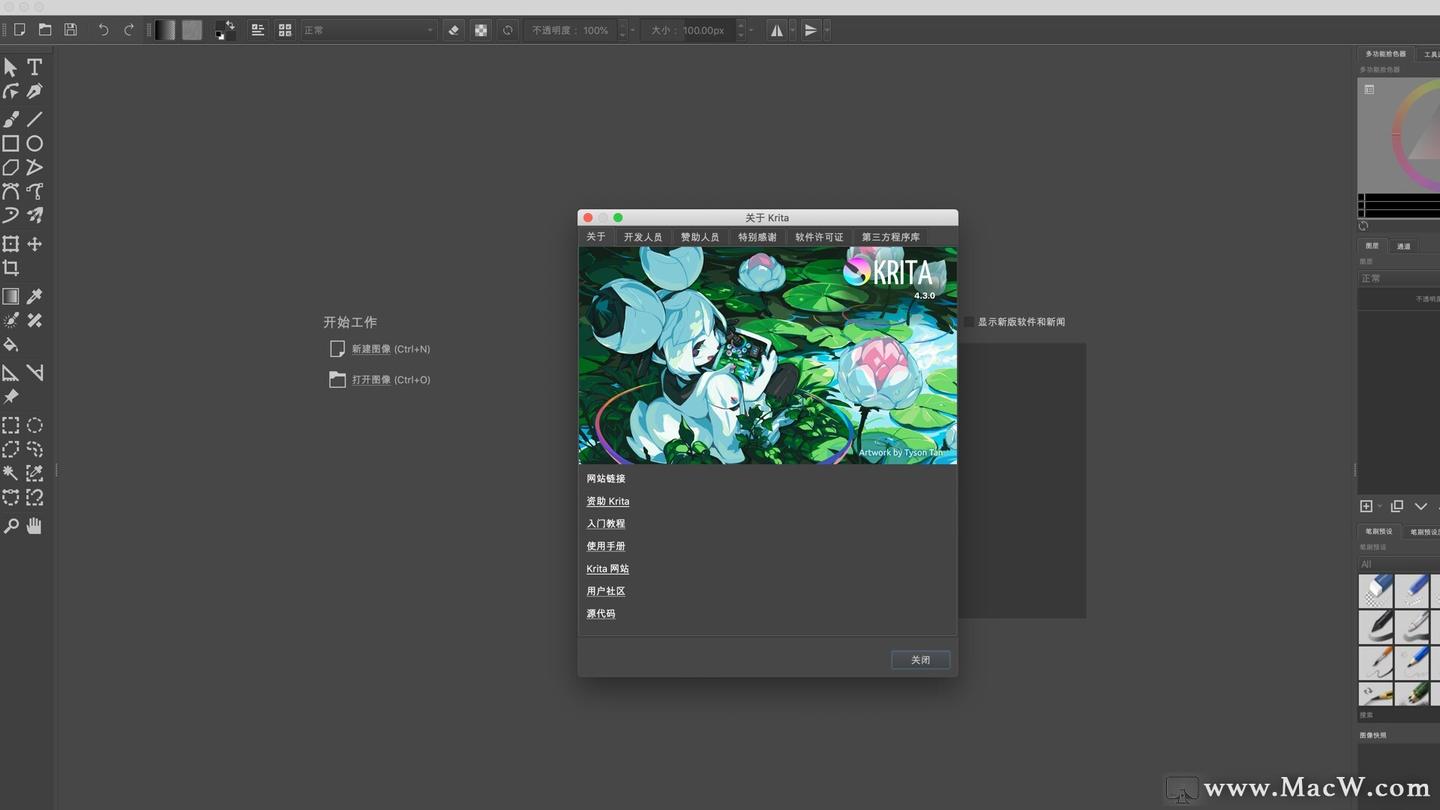Open the brush presets chooser grid icon
1440x810 pixels.
(x=285, y=30)
